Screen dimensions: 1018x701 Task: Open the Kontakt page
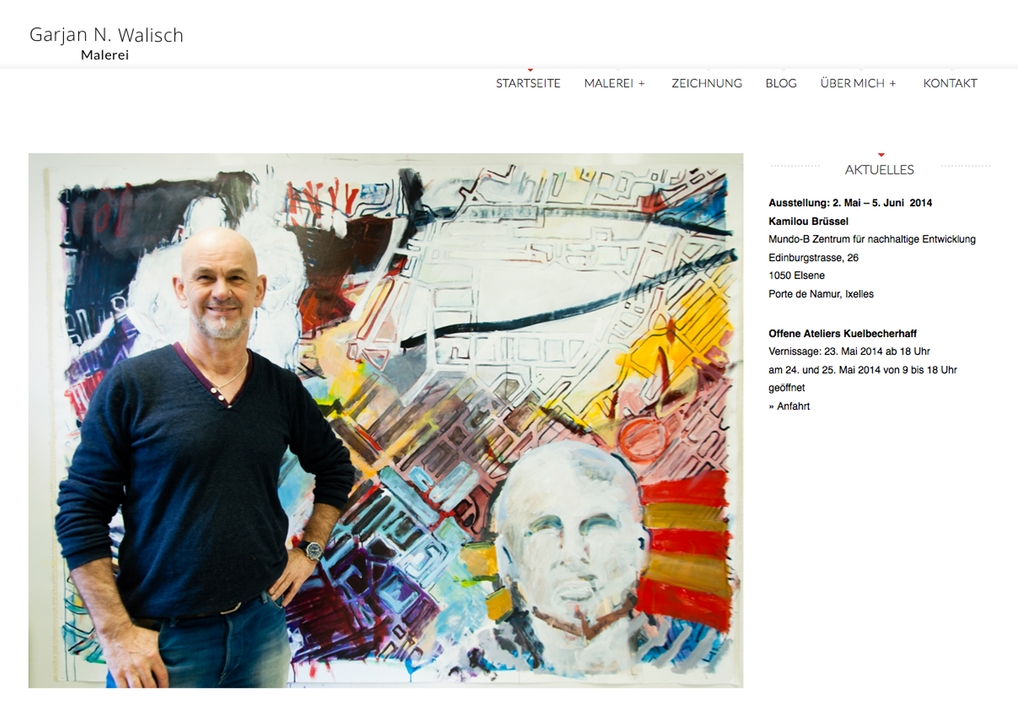950,83
